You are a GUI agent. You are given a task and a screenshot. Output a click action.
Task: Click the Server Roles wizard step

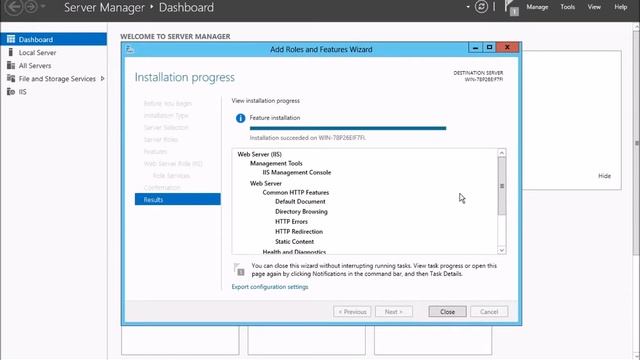pos(161,139)
